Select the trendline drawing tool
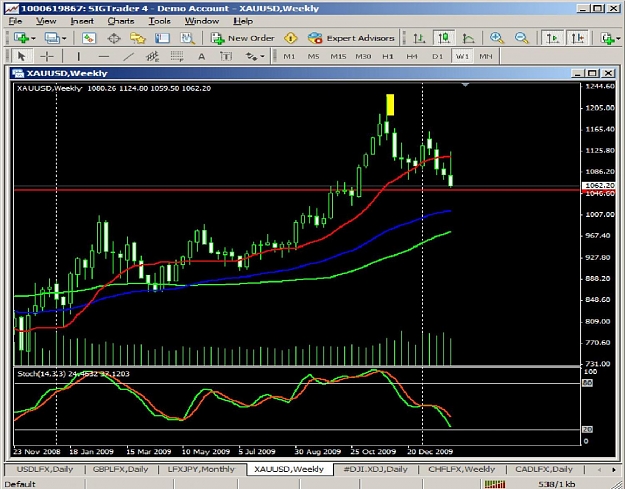 (128, 56)
